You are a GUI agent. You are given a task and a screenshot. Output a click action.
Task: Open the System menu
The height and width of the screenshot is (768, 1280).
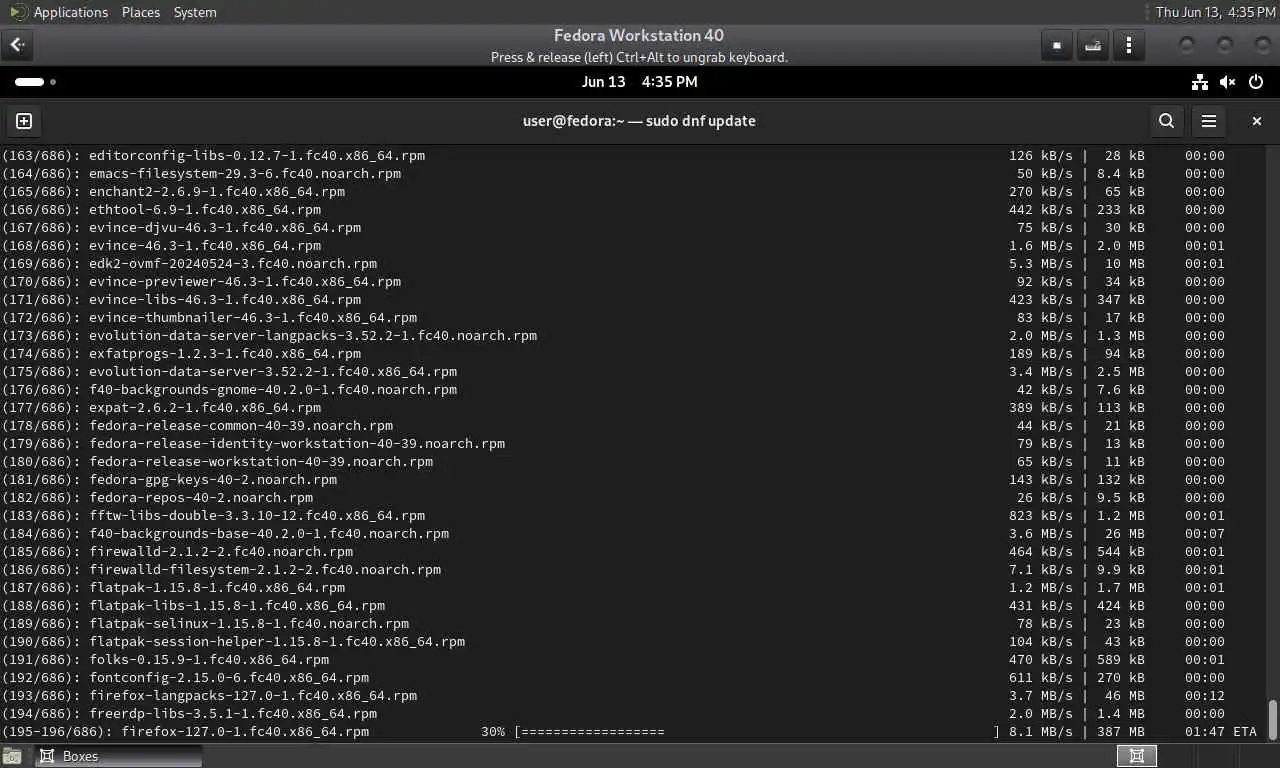195,12
